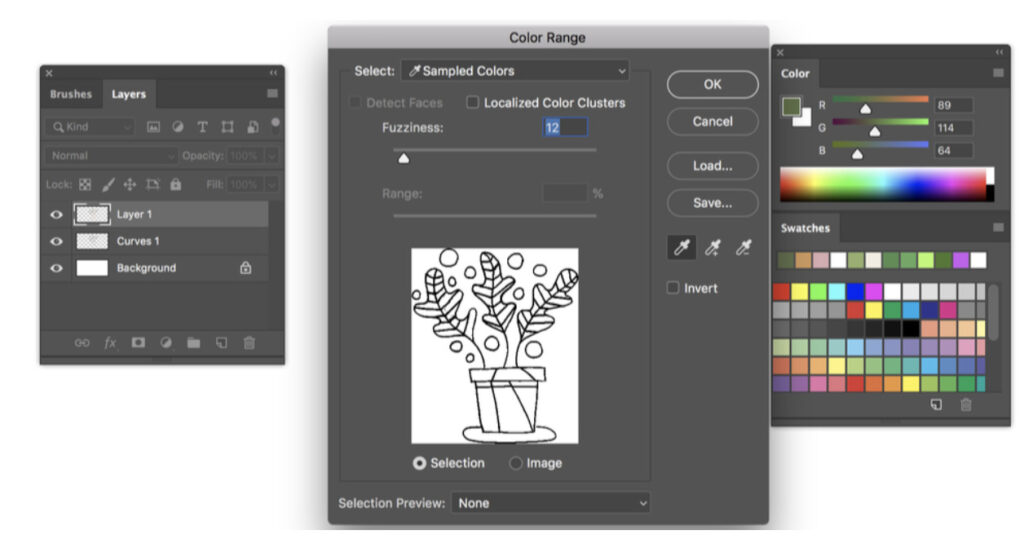Open the Selection Preview dropdown
The height and width of the screenshot is (548, 1024).
coord(550,503)
